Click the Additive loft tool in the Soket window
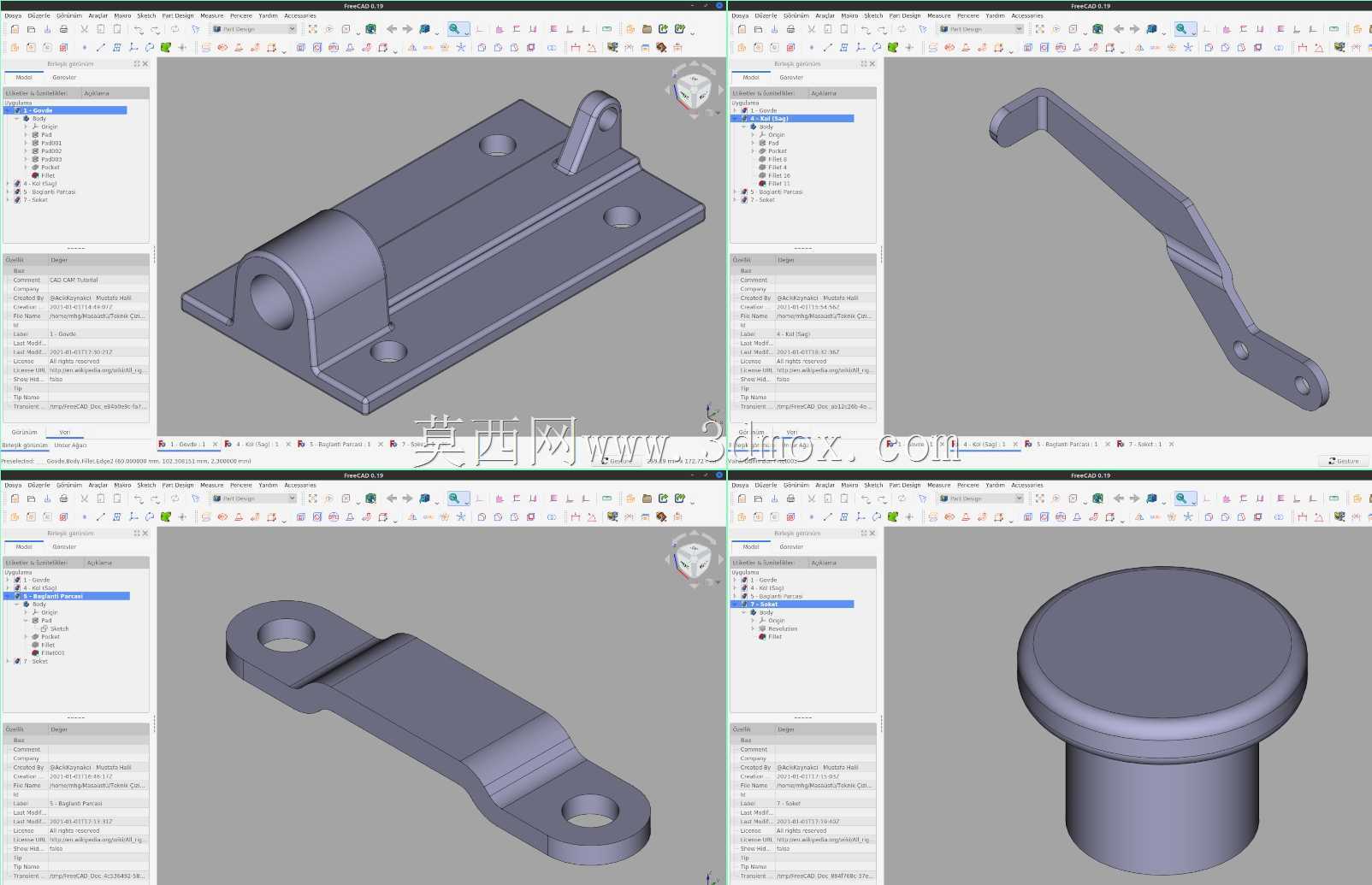The height and width of the screenshot is (885, 1372). [966, 516]
